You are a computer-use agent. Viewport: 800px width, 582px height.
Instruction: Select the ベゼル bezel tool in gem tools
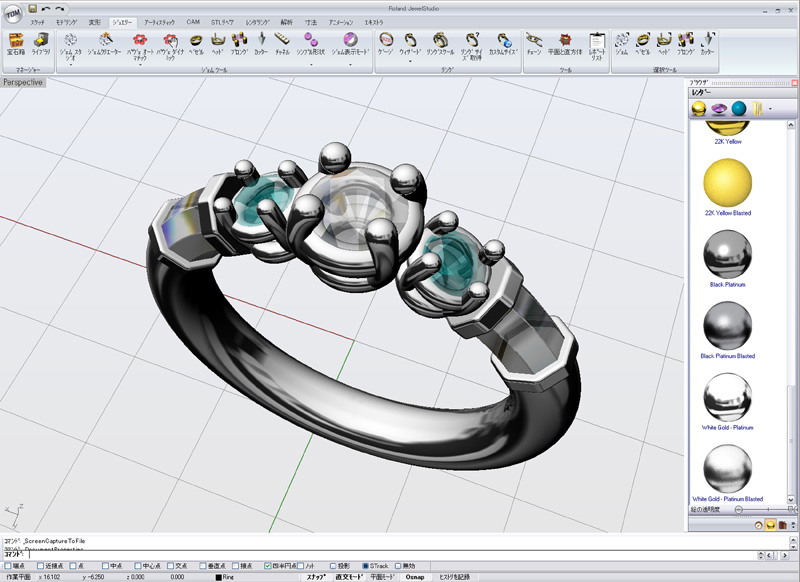coord(197,42)
